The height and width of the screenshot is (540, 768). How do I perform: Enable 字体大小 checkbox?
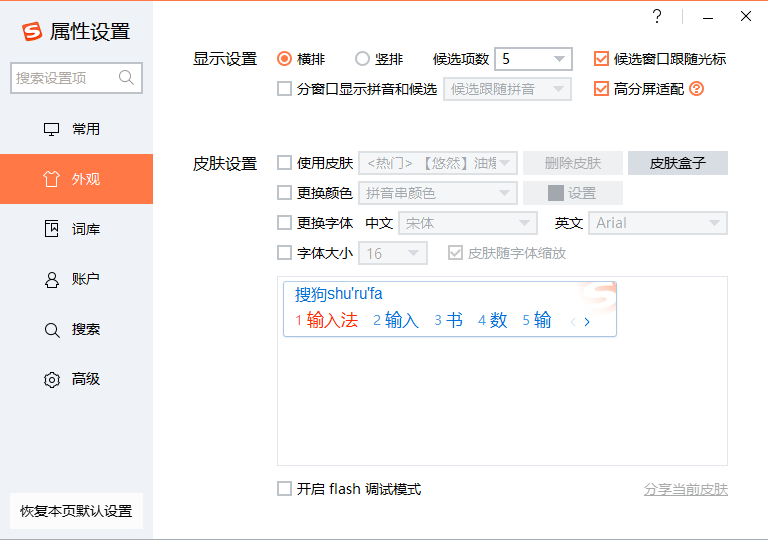pos(285,253)
